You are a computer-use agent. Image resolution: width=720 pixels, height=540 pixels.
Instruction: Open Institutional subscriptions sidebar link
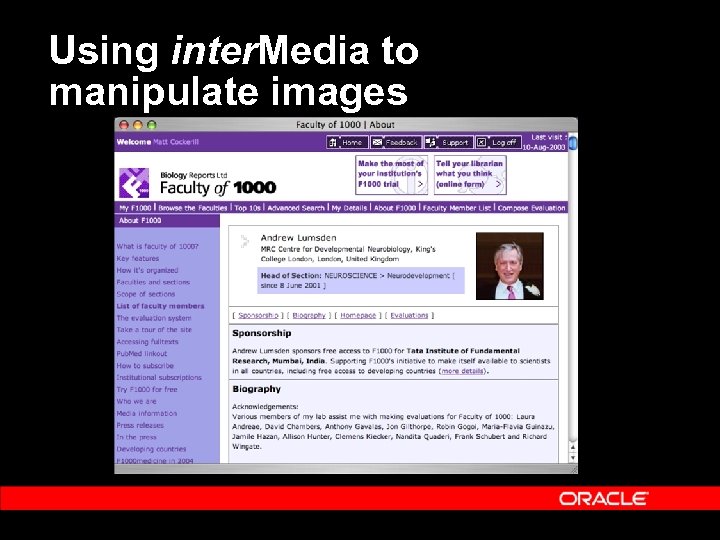click(159, 377)
